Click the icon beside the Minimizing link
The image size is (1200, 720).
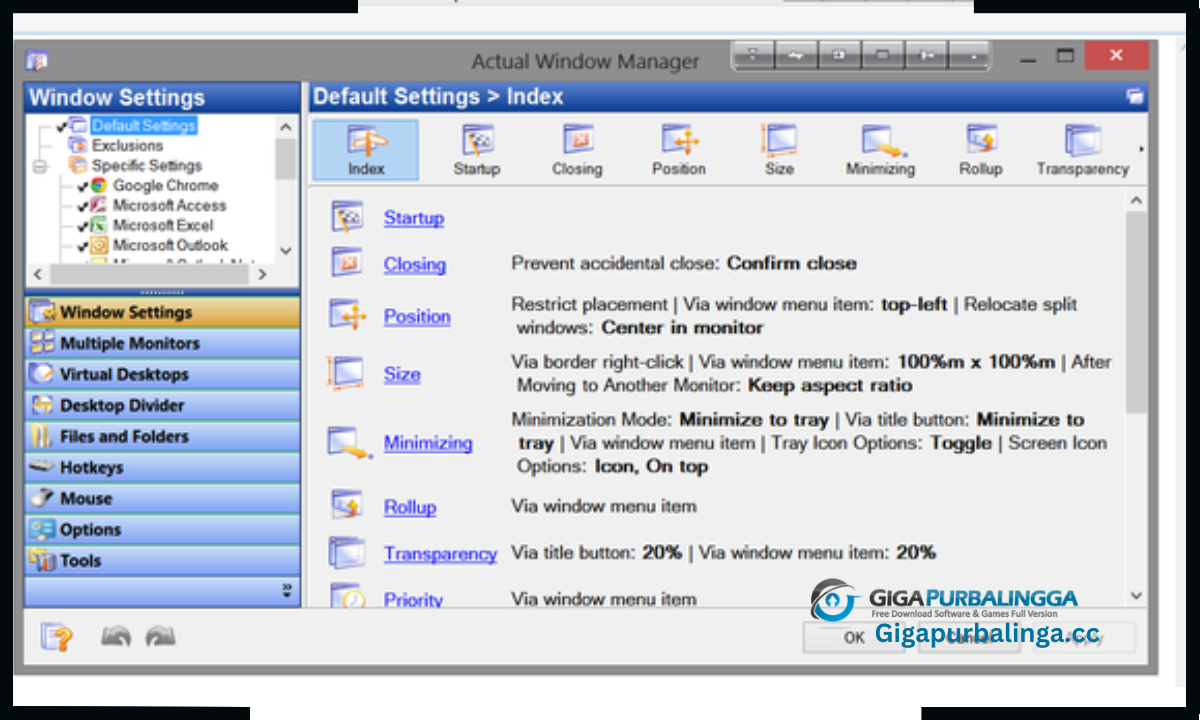click(350, 442)
